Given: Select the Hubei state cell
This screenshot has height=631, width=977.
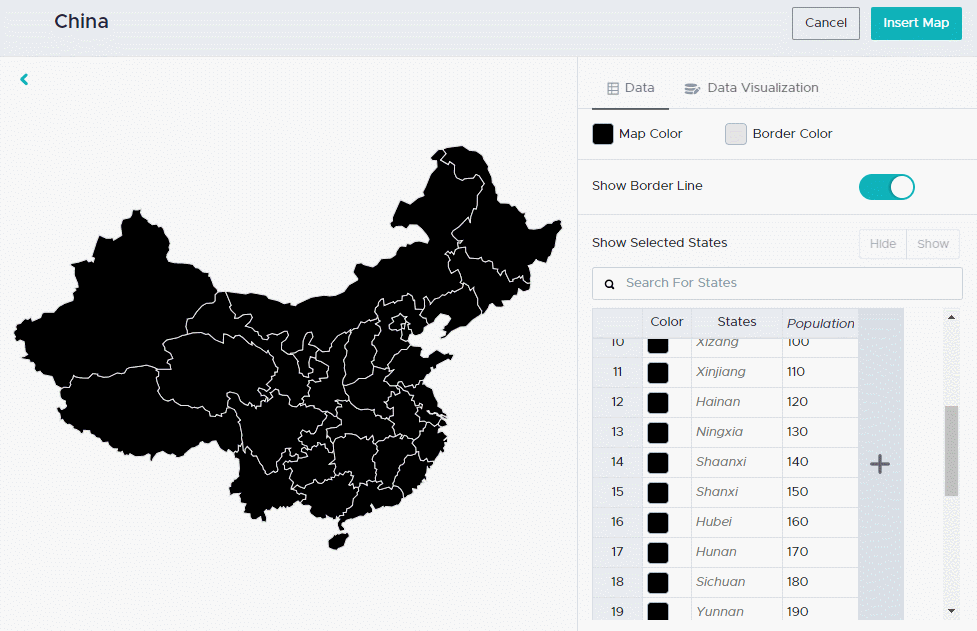Looking at the screenshot, I should (736, 522).
